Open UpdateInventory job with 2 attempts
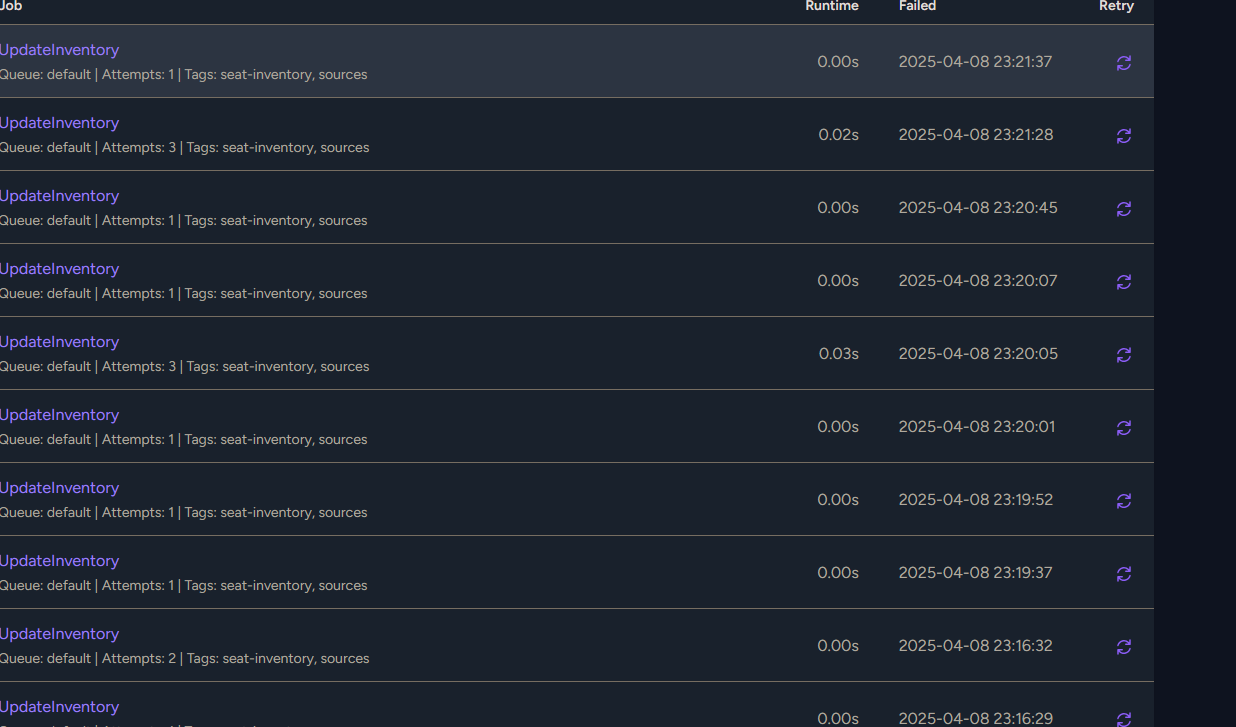The image size is (1236, 727). click(59, 634)
